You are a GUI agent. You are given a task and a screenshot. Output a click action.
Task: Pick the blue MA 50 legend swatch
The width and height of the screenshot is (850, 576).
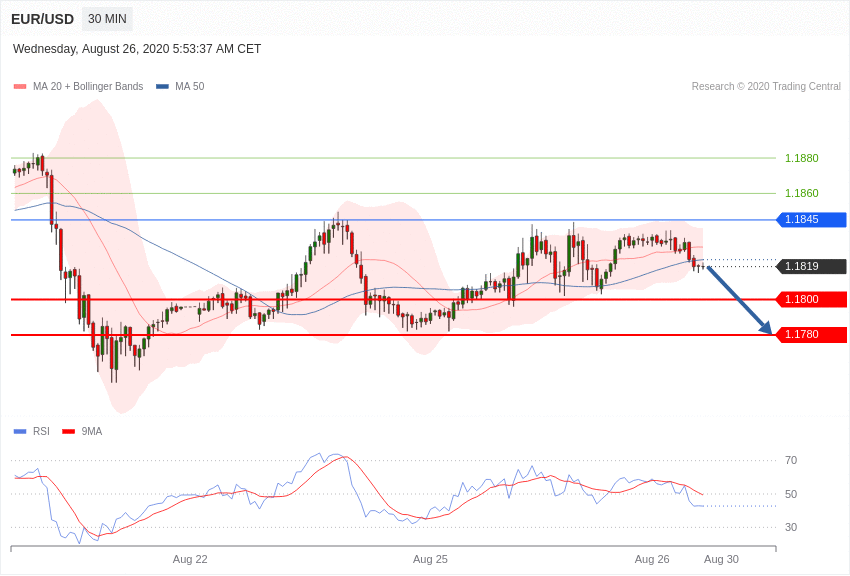coord(162,86)
